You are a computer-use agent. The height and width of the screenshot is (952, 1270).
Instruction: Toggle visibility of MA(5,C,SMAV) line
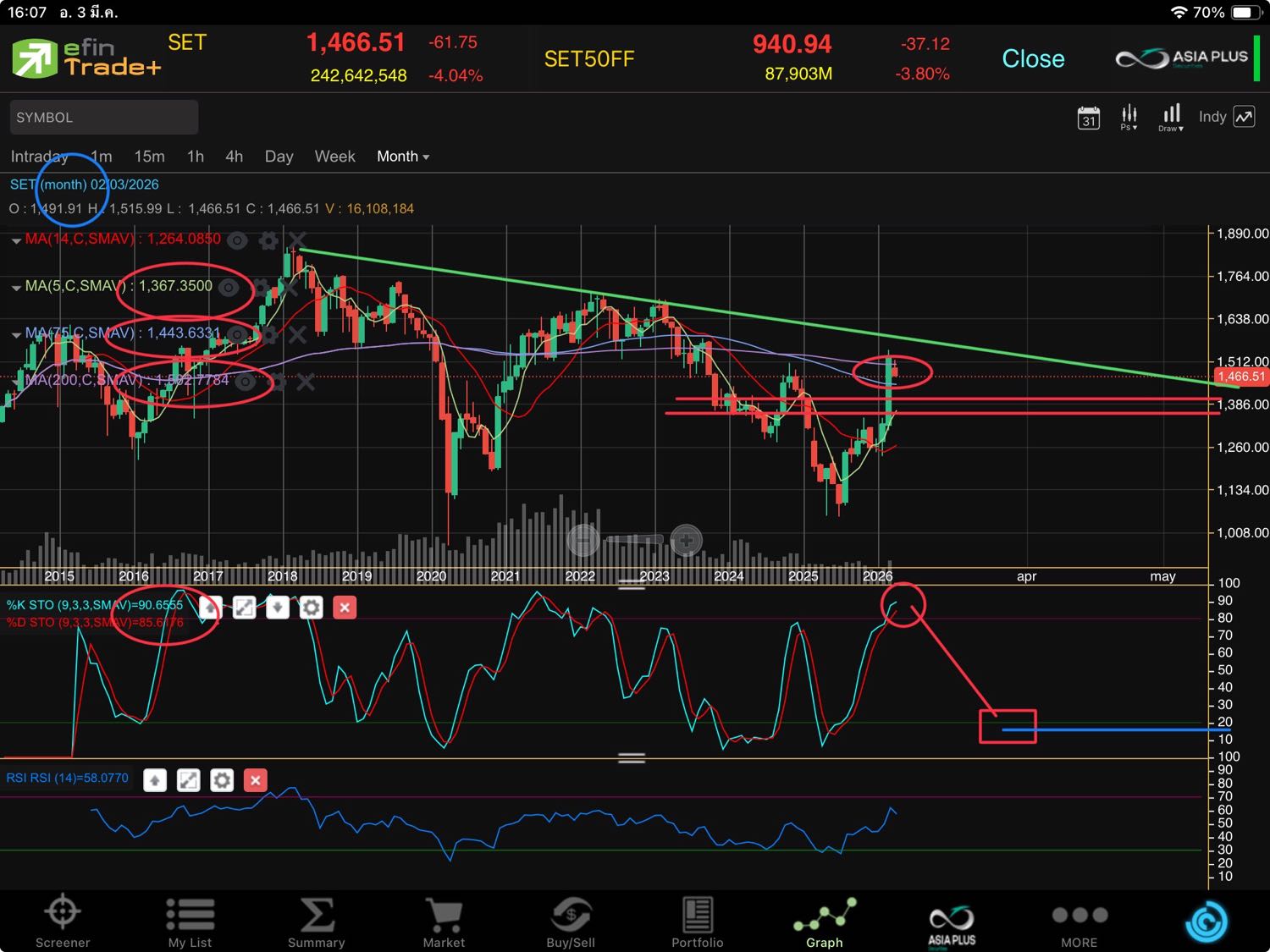(229, 288)
